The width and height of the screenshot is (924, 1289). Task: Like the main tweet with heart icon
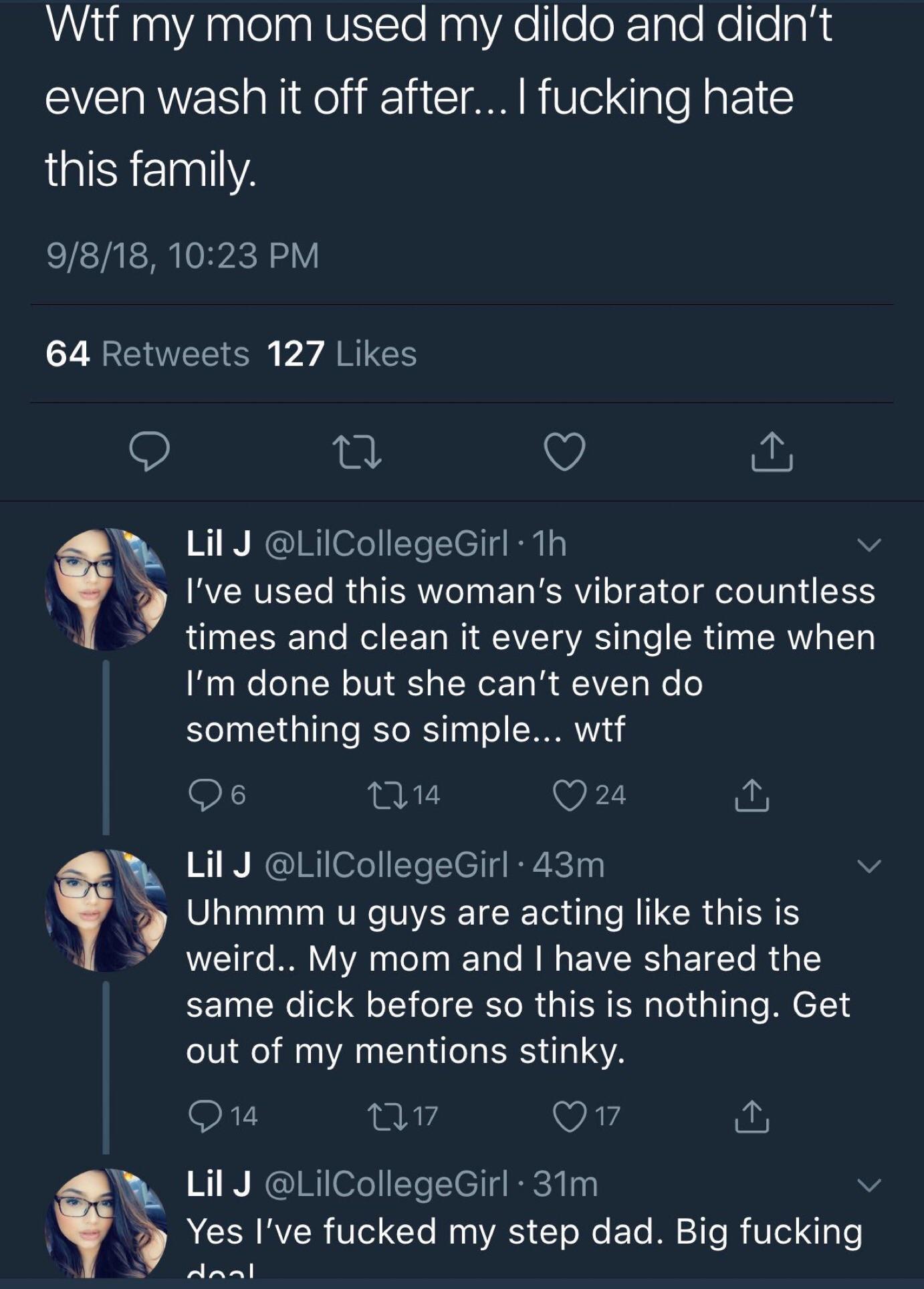coord(565,452)
